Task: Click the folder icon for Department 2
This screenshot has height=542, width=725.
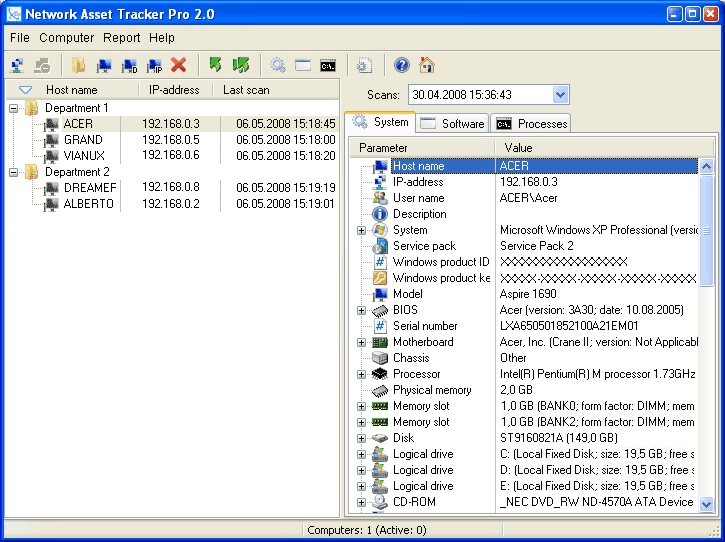Action: [x=31, y=172]
